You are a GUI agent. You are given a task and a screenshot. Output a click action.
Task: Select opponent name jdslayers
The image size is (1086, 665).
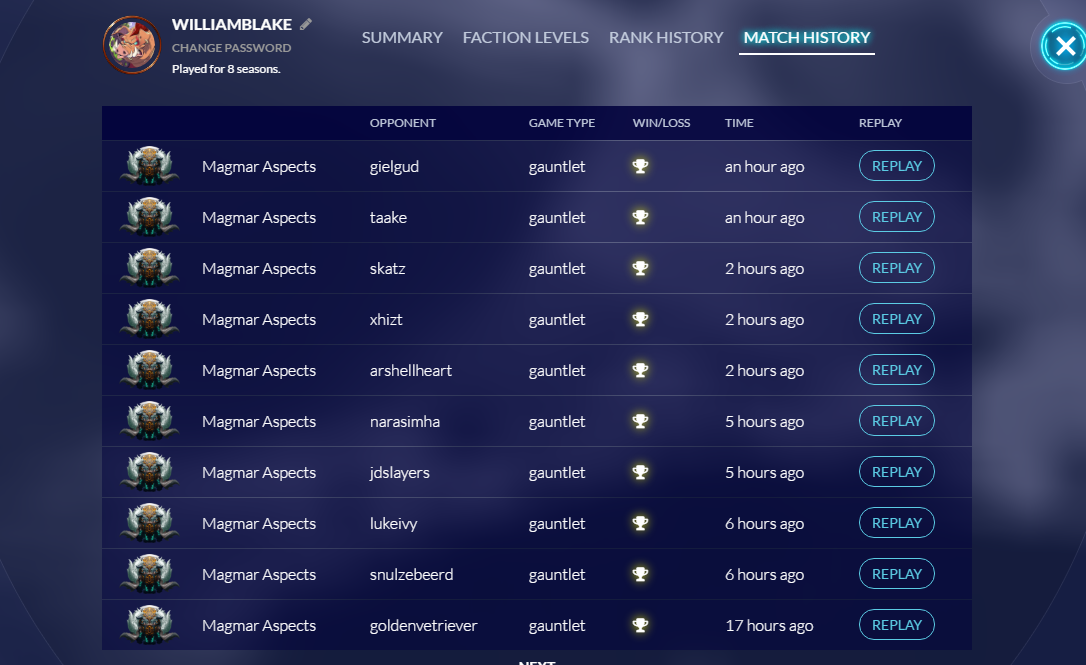coord(400,473)
